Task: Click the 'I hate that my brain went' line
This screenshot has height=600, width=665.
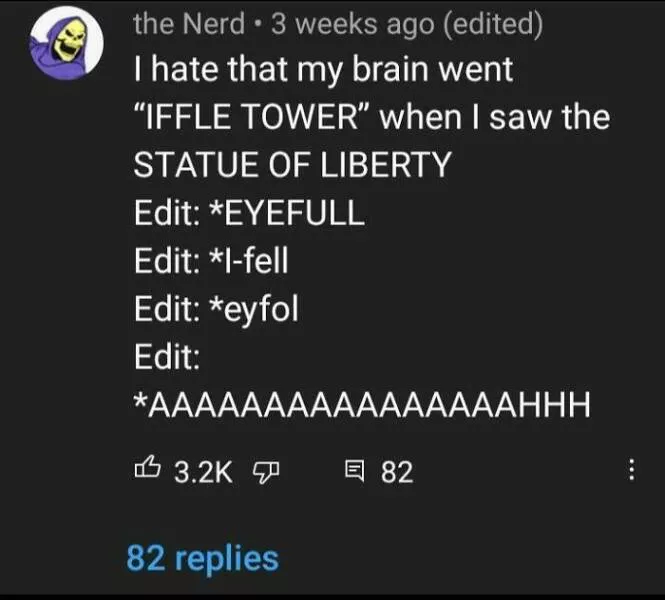Action: (x=321, y=70)
